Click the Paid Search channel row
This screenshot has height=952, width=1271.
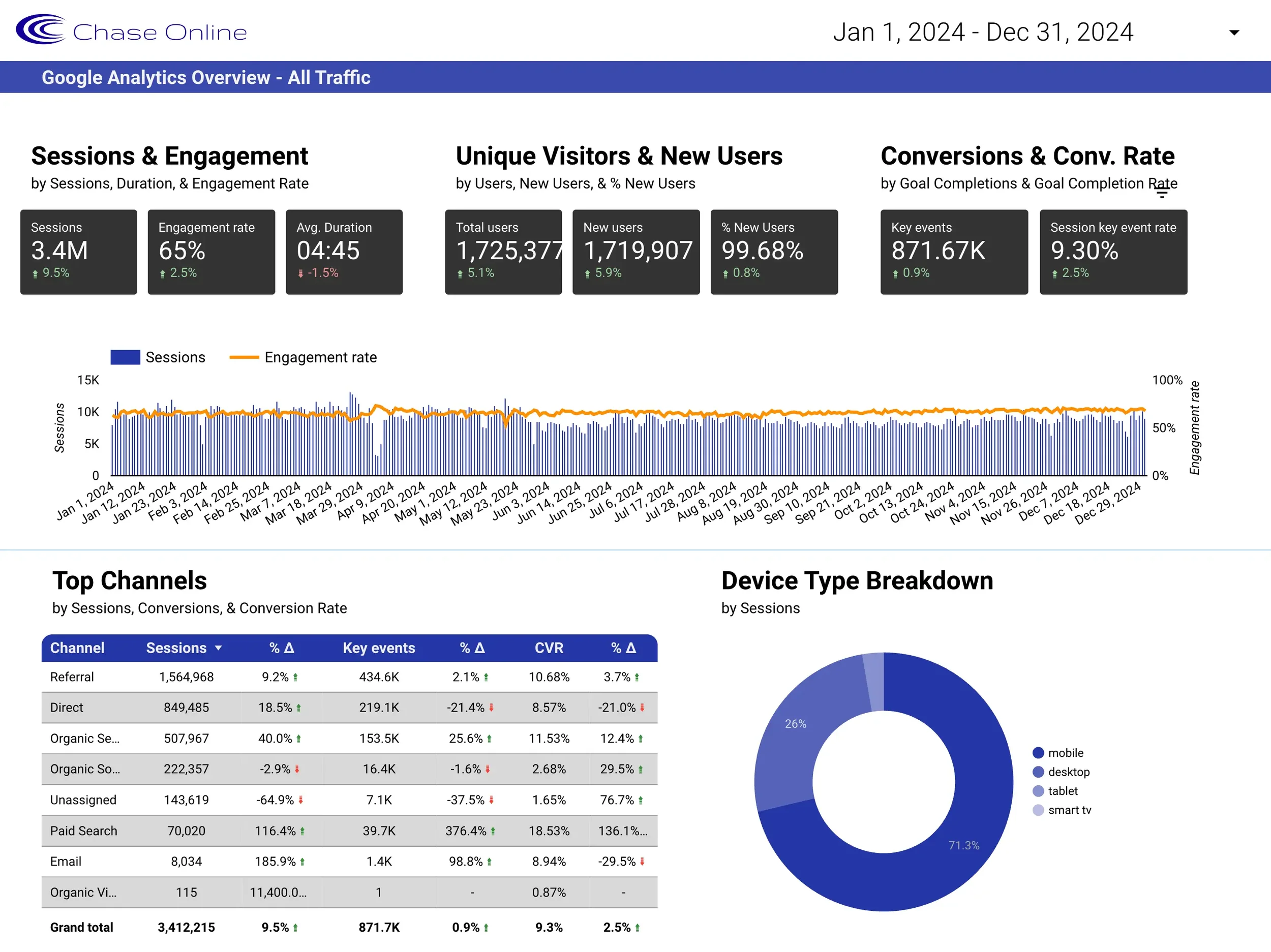[83, 831]
